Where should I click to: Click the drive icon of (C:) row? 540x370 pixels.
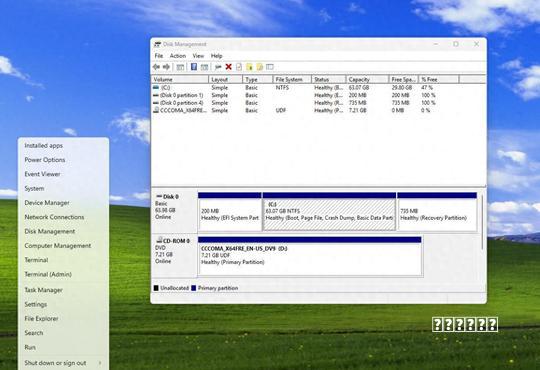tap(156, 88)
